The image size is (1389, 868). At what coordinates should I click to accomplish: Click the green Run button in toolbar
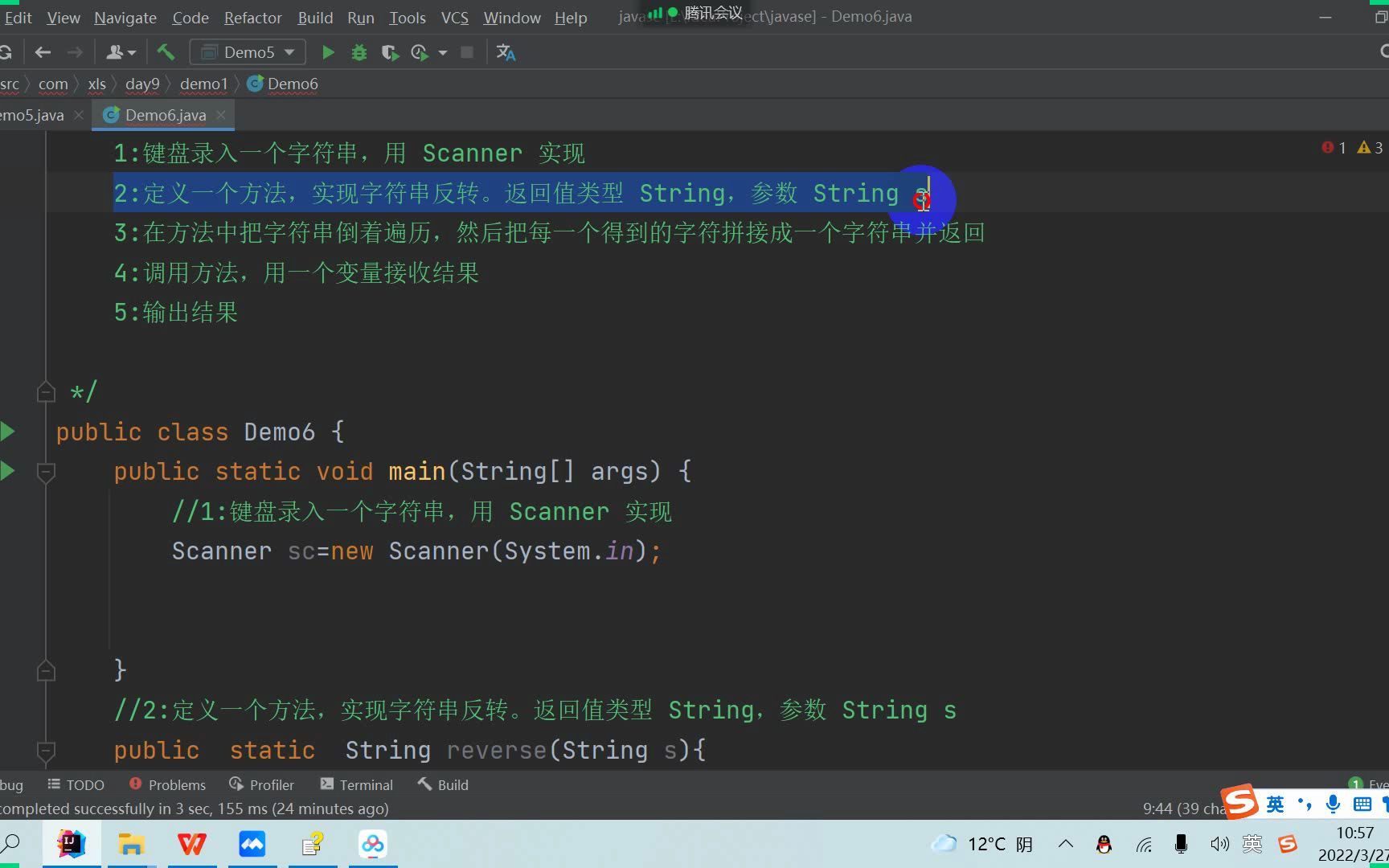pos(328,52)
